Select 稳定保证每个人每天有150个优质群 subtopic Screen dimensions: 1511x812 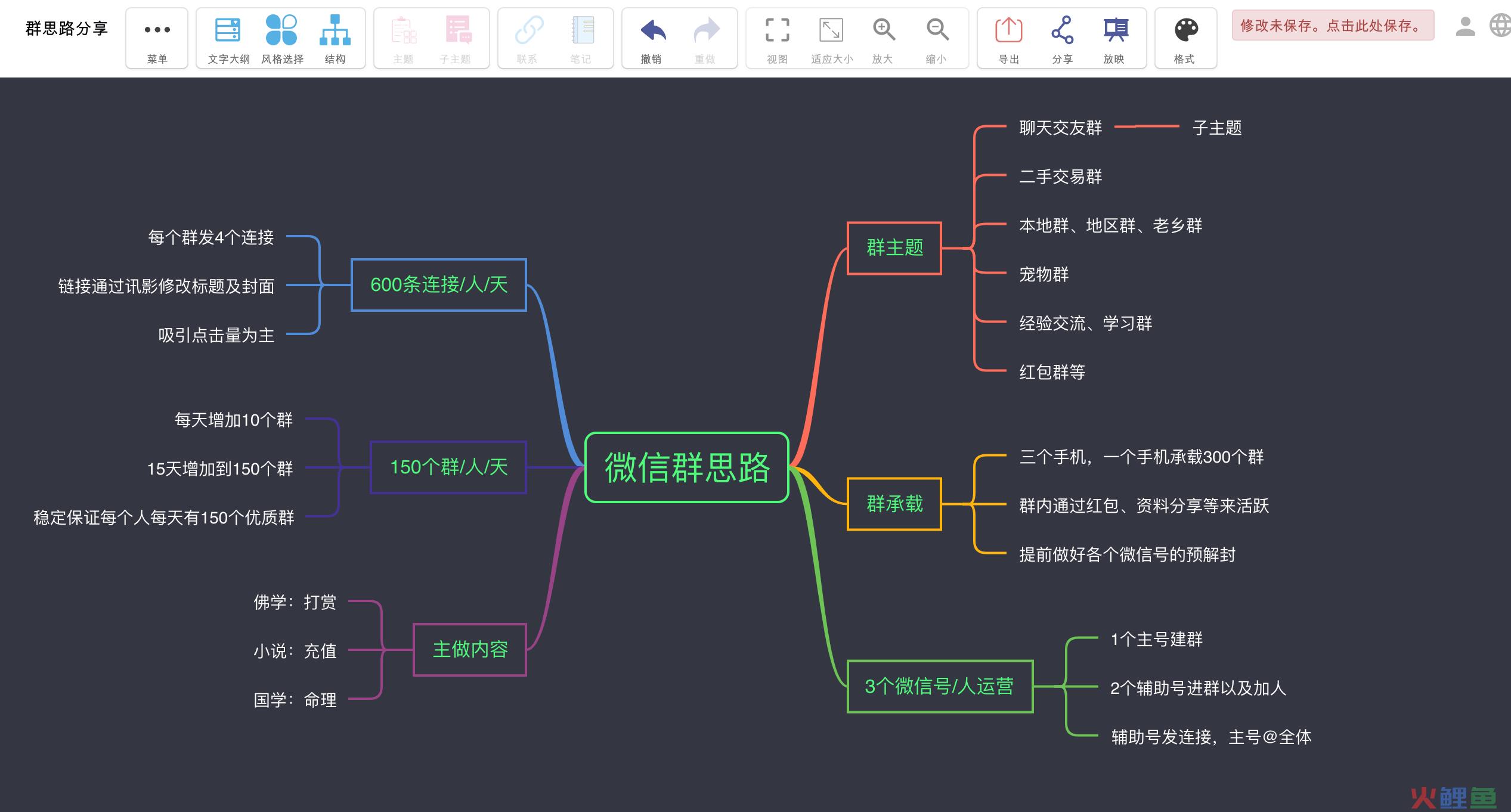tap(164, 517)
